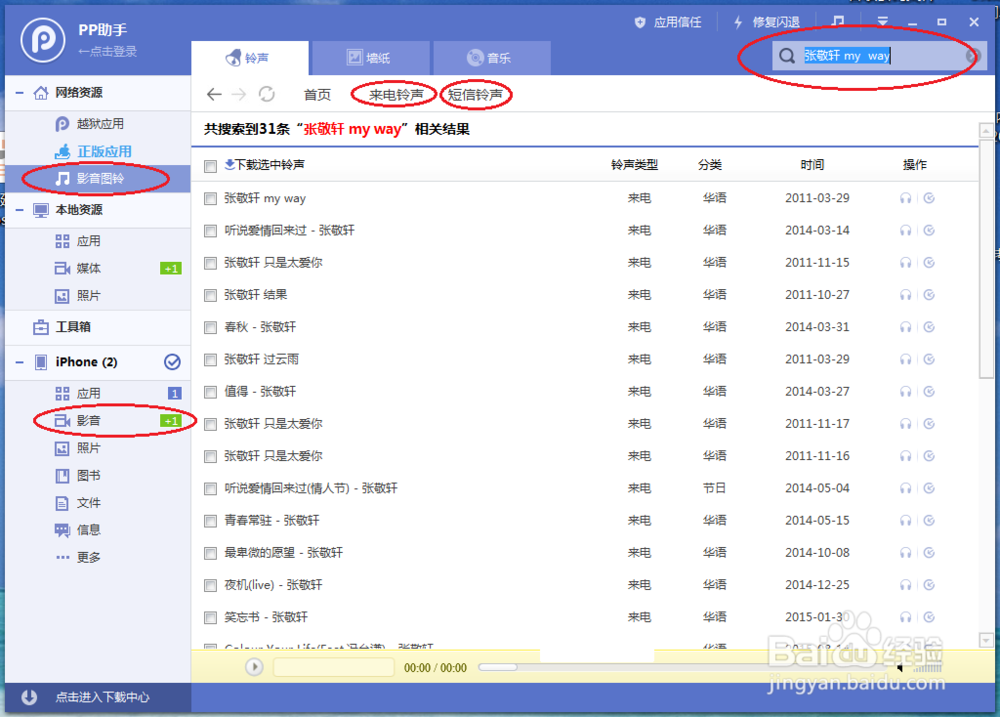Screen dimensions: 1000x717
Task: Click 点击进入下载中心
Action: (x=102, y=697)
